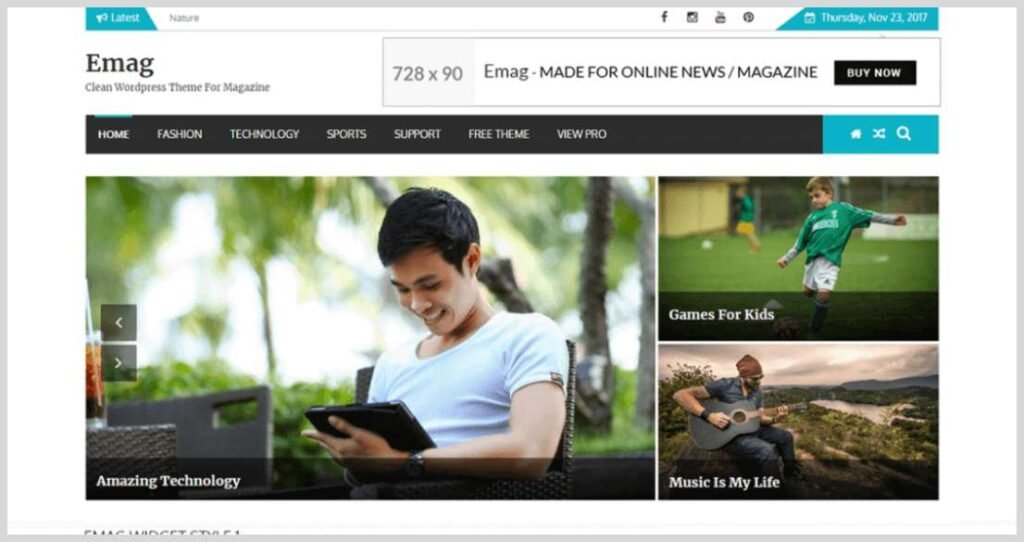Viewport: 1024px width, 542px height.
Task: Open the Music Is My Life article
Action: click(724, 483)
